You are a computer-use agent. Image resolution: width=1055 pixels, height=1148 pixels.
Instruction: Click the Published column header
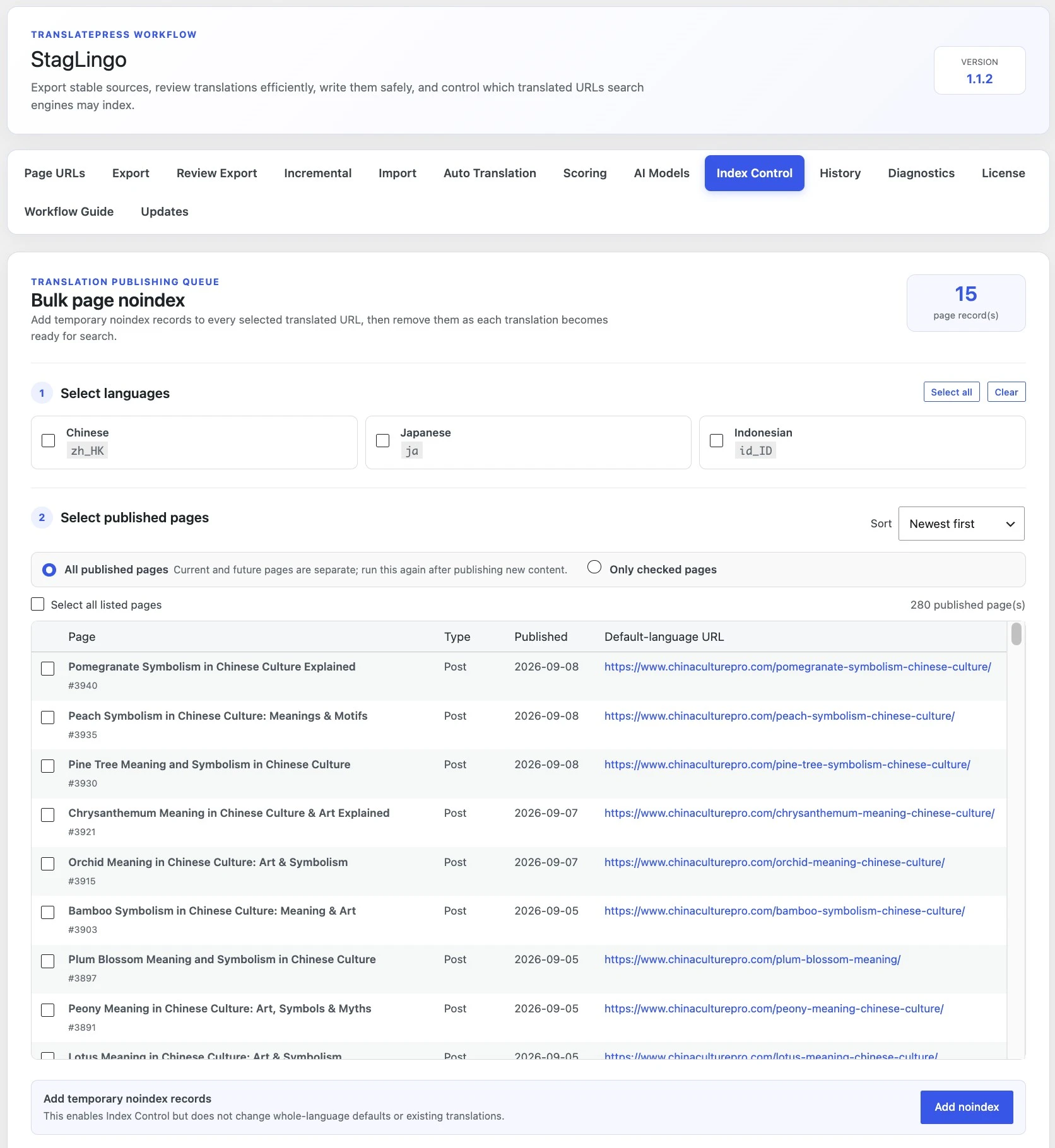click(x=541, y=636)
